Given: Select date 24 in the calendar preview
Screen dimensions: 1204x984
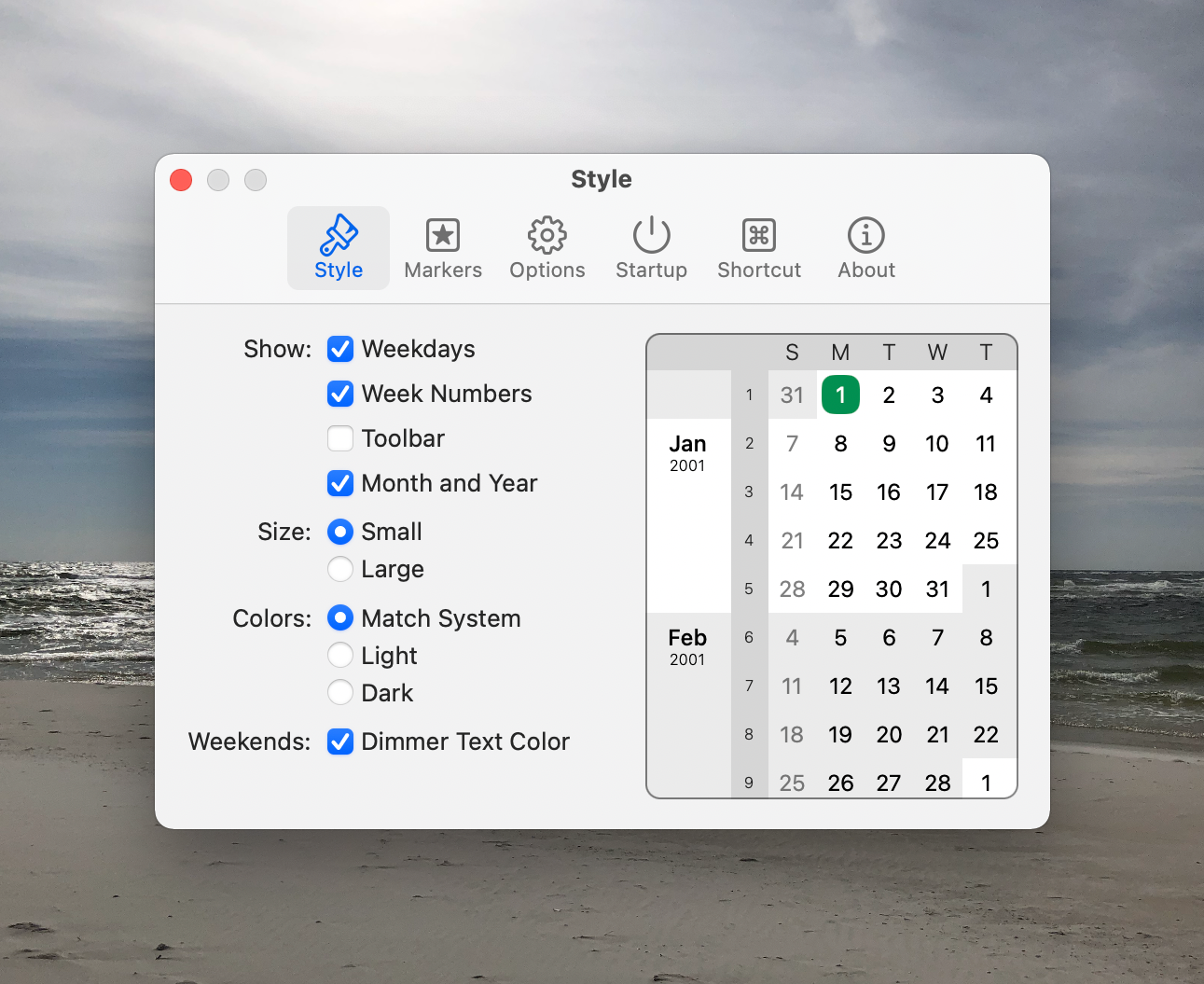Looking at the screenshot, I should click(x=937, y=541).
